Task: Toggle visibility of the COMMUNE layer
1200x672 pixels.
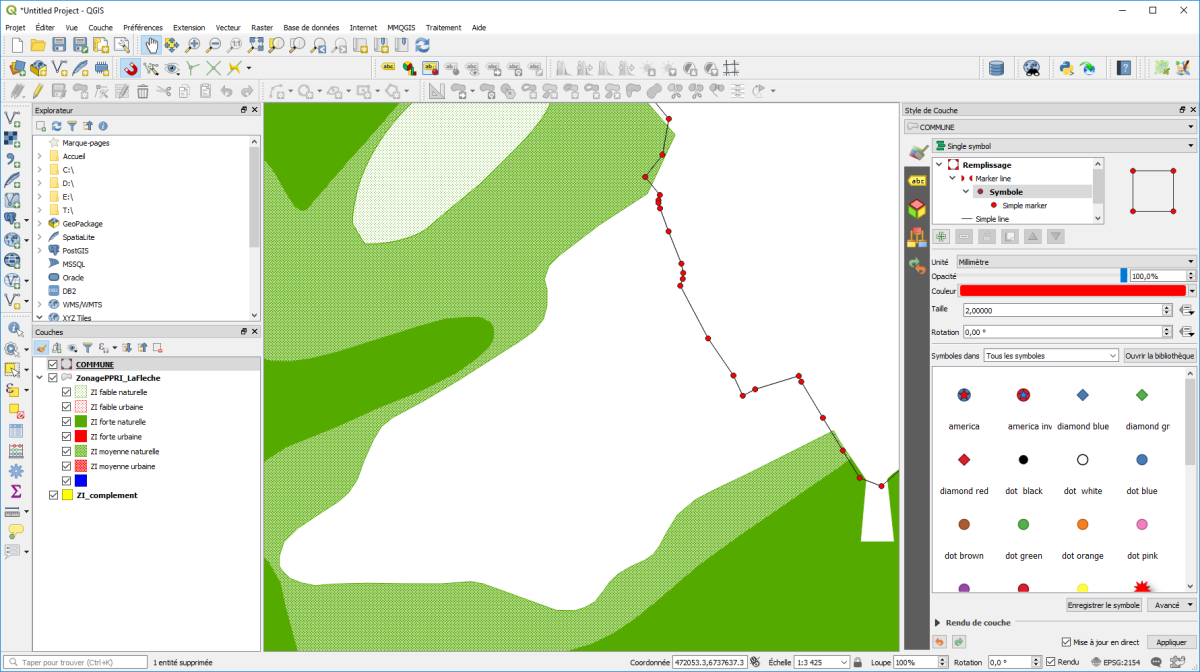Action: (53, 365)
